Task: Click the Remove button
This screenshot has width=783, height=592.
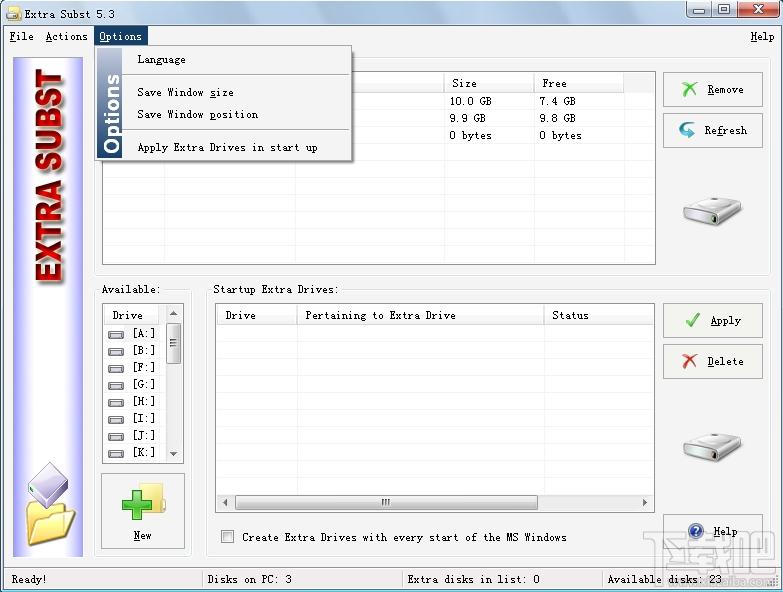Action: point(713,89)
